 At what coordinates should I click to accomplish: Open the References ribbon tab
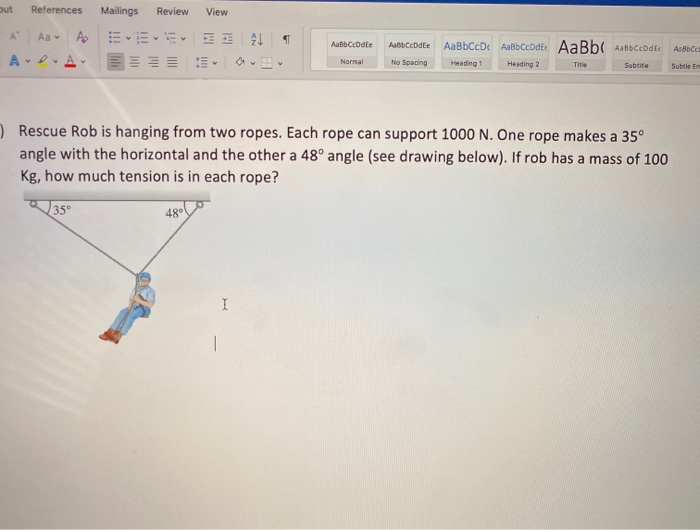(56, 10)
